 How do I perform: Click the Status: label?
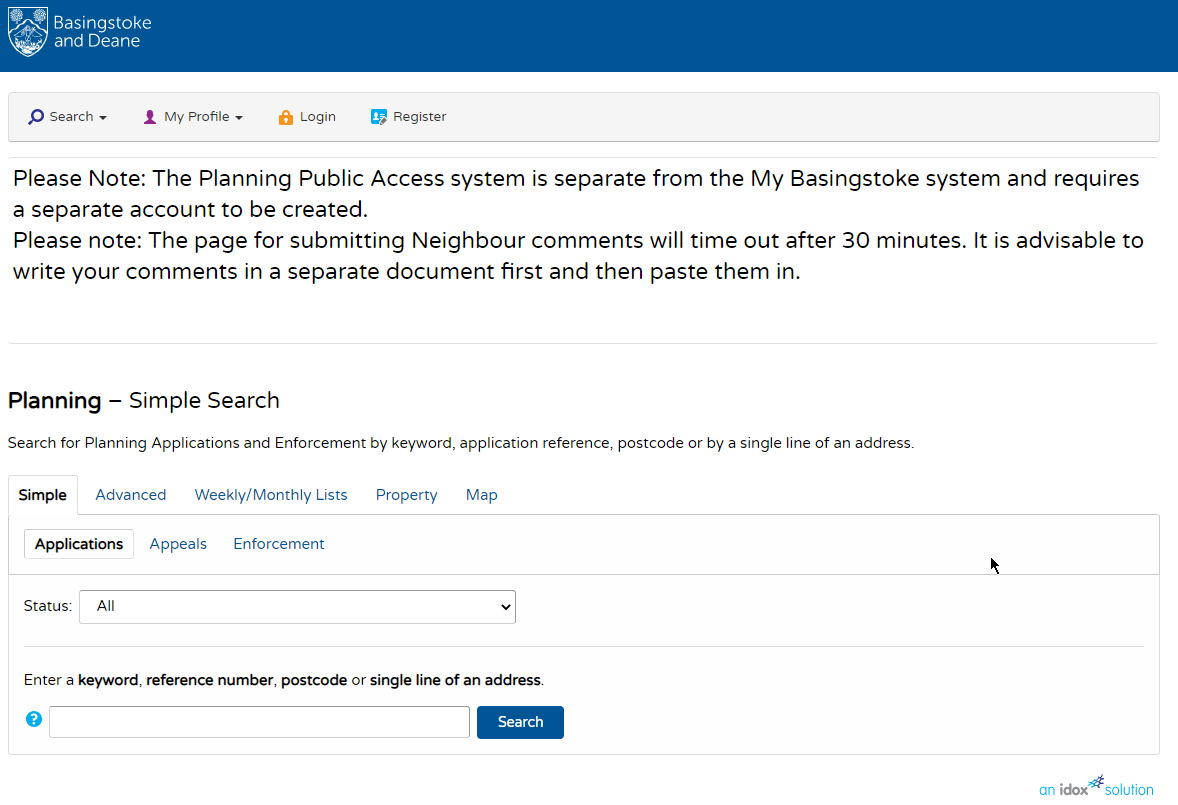(48, 606)
